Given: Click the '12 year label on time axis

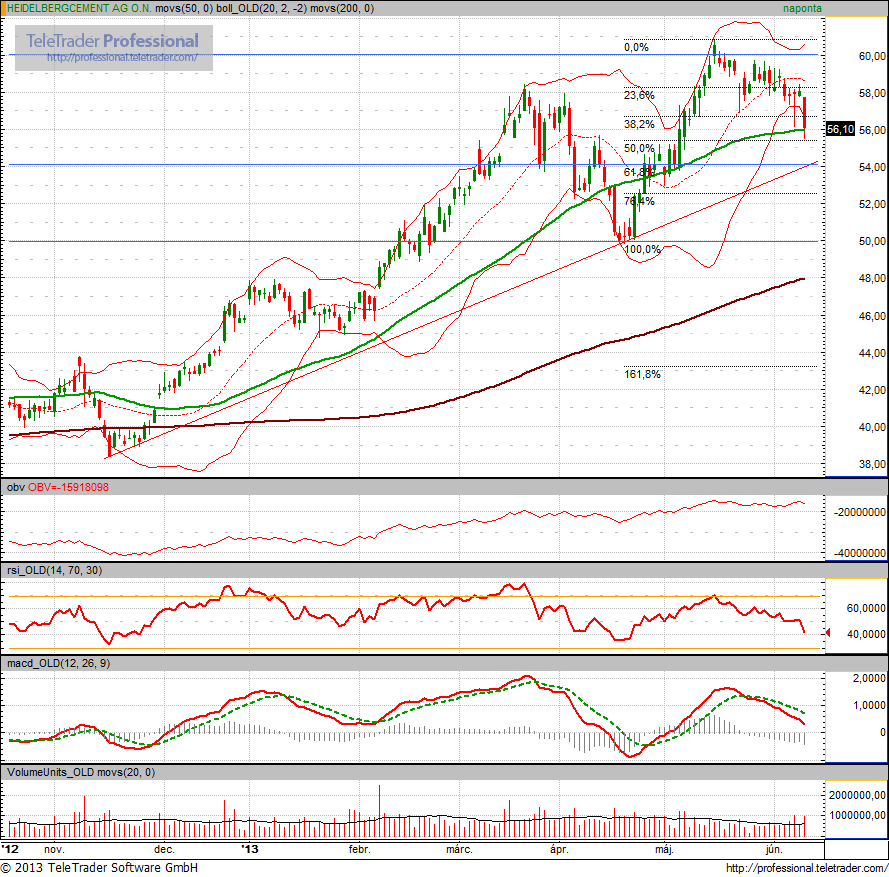Looking at the screenshot, I should click(x=10, y=849).
